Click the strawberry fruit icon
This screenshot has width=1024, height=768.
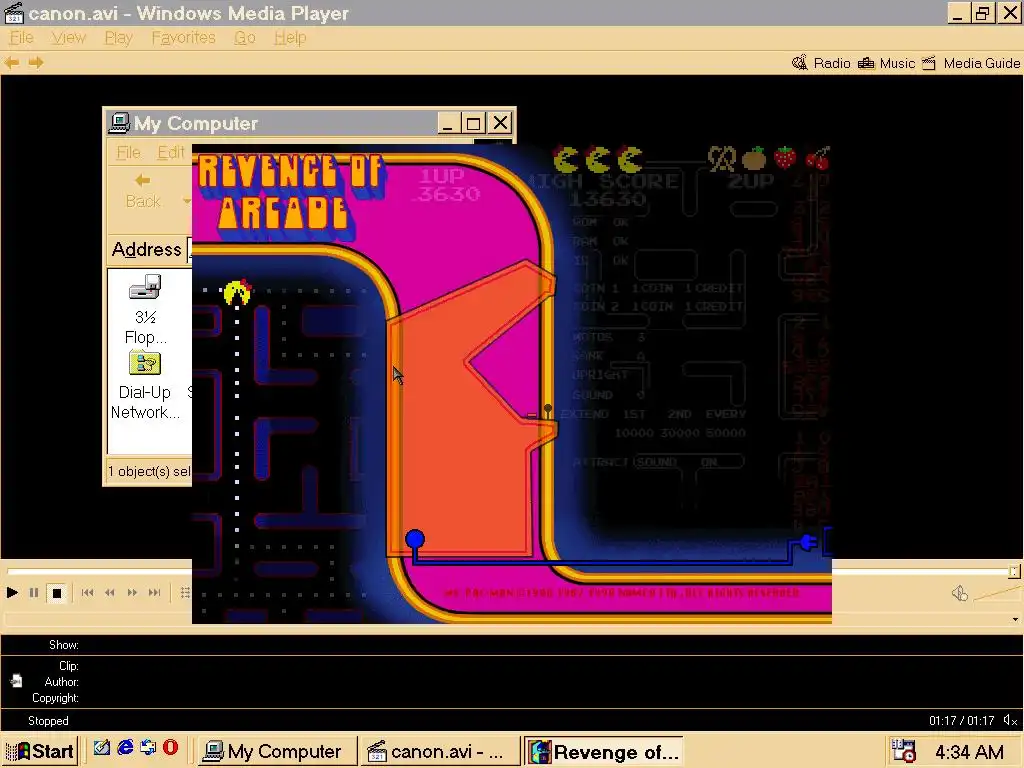coord(785,158)
